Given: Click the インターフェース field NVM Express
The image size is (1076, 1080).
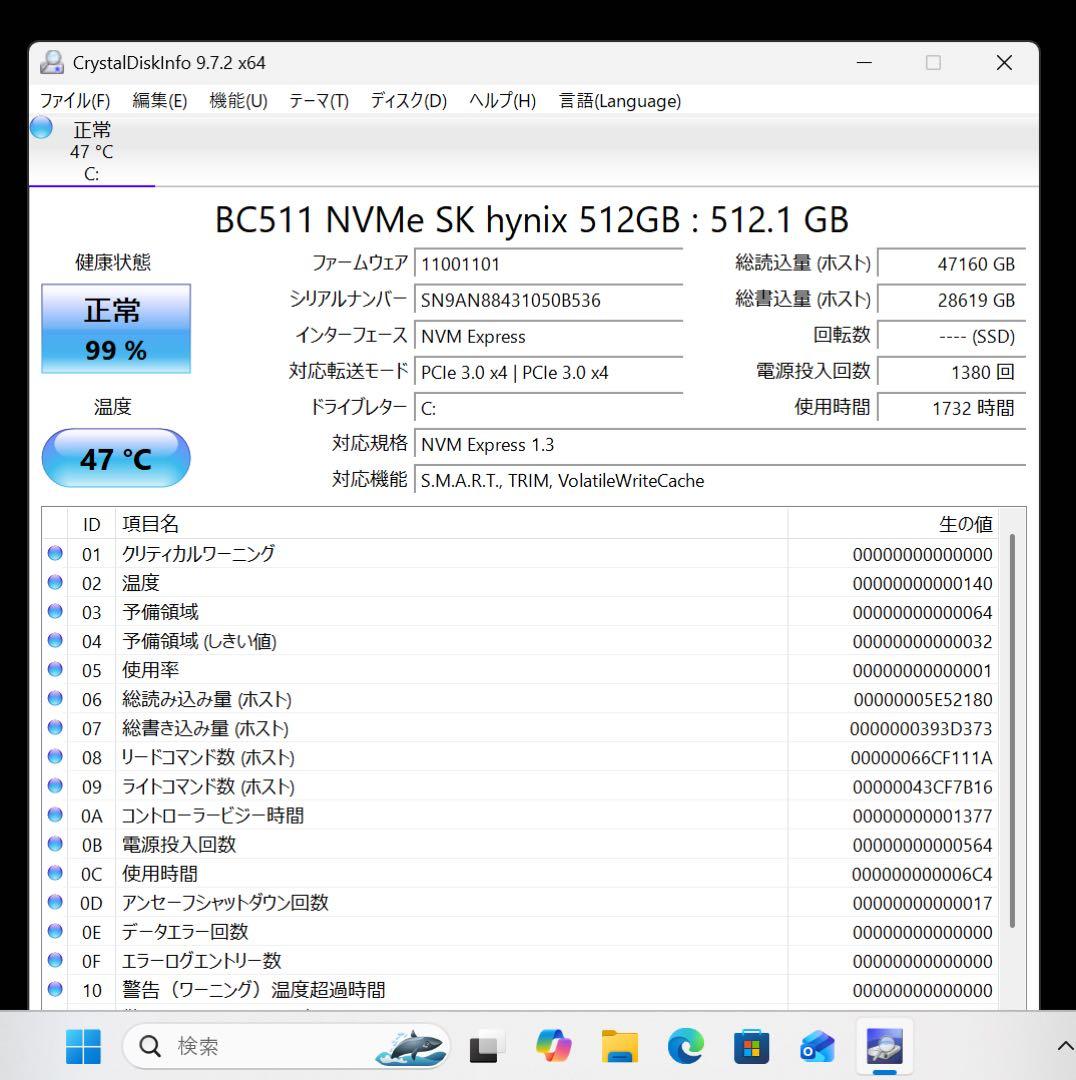Looking at the screenshot, I should tap(548, 336).
